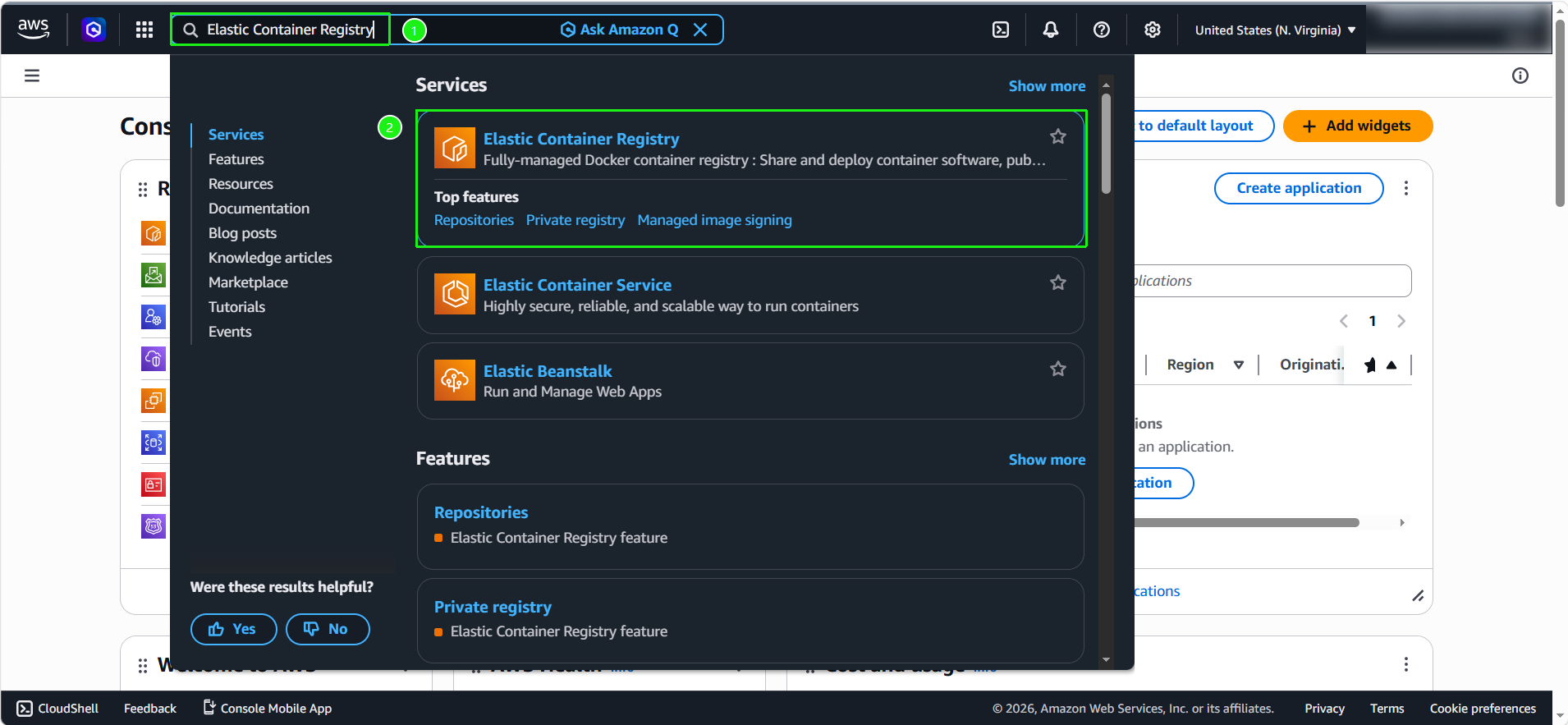The height and width of the screenshot is (725, 1568).
Task: Open the Amazon Q icon beside the AWS logo
Action: click(x=94, y=30)
